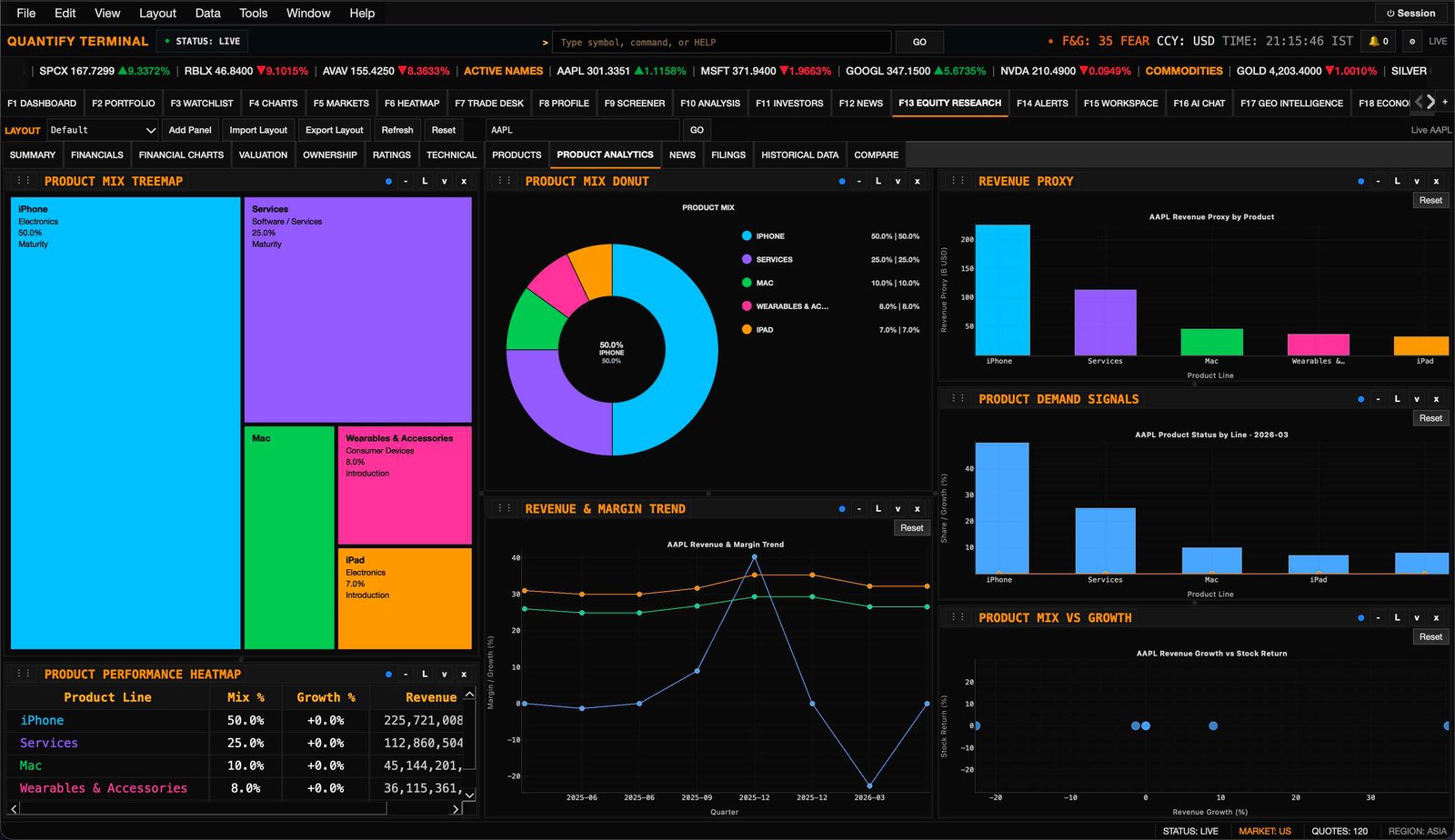Image resolution: width=1455 pixels, height=840 pixels.
Task: Open the File menu
Action: [26, 13]
